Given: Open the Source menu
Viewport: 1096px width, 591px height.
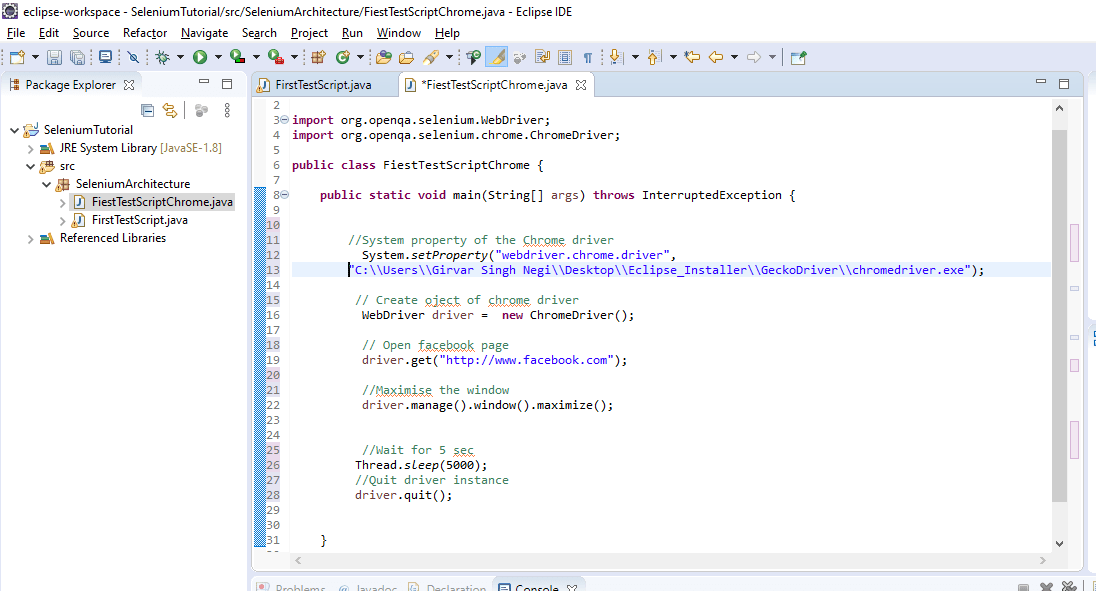Looking at the screenshot, I should pos(91,33).
